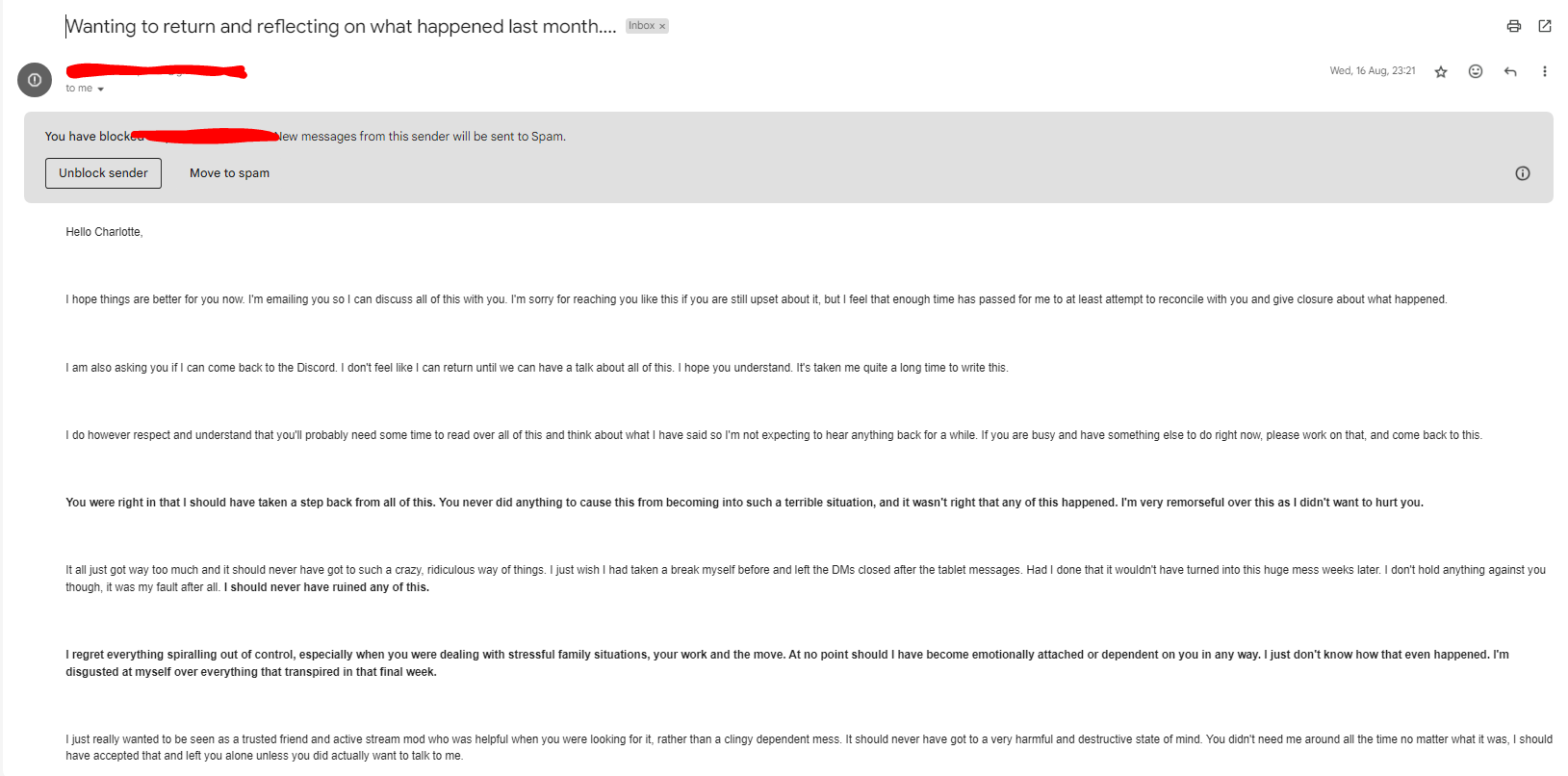Screen dimensions: 1568x776
Task: Print this email with the printer icon
Action: tap(1513, 26)
